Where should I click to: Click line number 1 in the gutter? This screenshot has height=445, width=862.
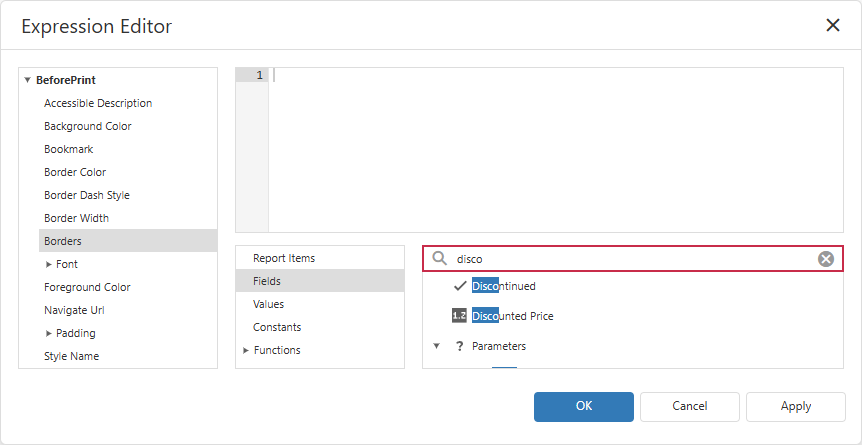259,75
